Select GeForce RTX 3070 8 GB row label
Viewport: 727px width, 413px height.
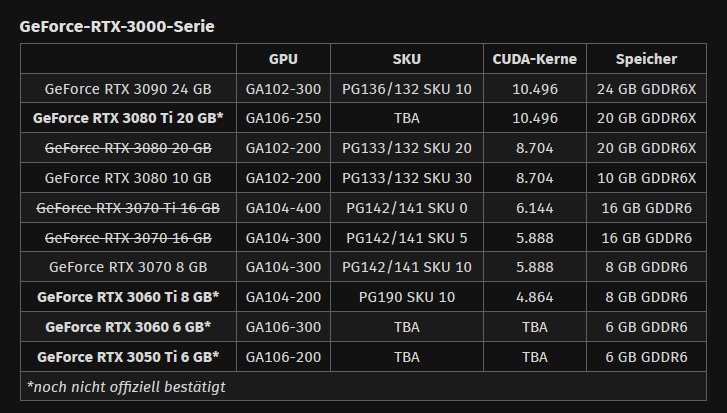(x=128, y=267)
